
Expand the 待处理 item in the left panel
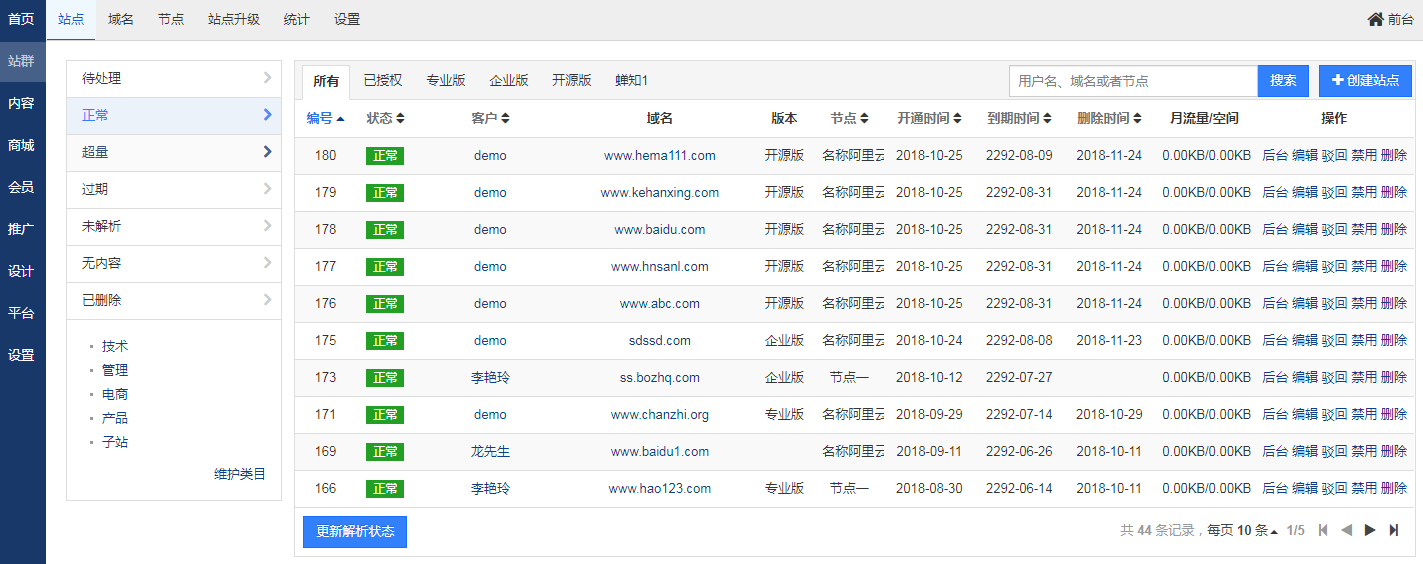coord(174,78)
